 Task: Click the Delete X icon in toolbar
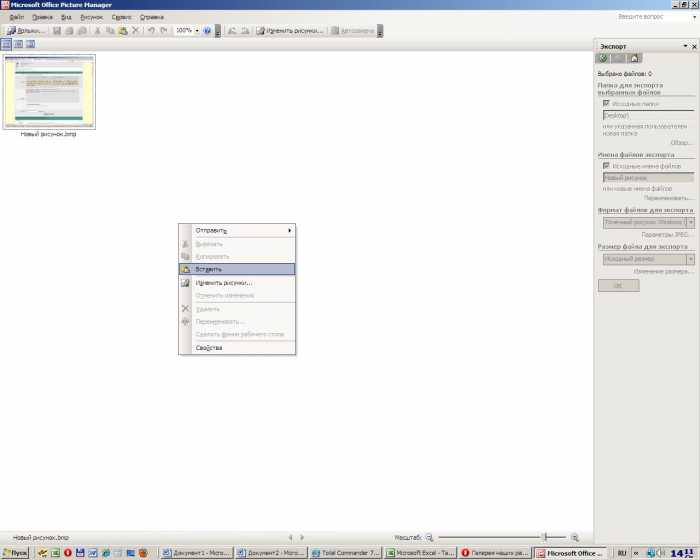135,31
